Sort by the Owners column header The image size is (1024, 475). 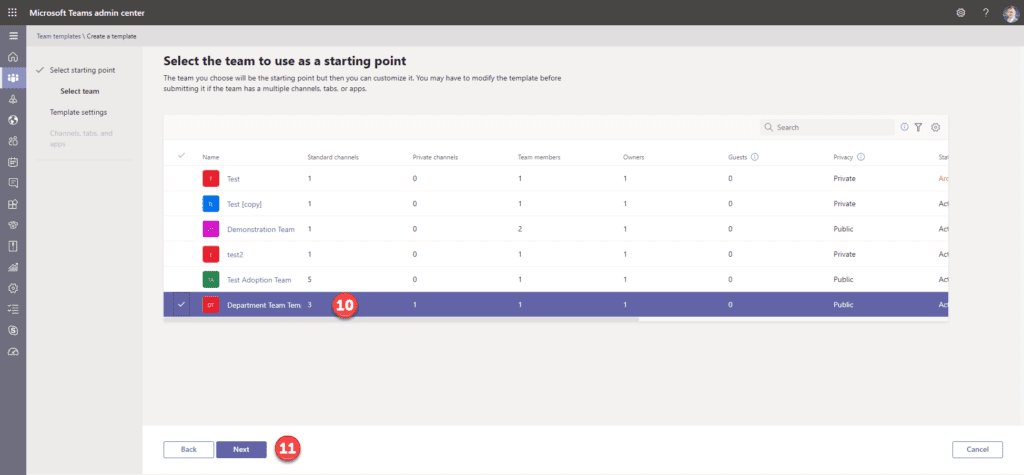pyautogui.click(x=633, y=157)
